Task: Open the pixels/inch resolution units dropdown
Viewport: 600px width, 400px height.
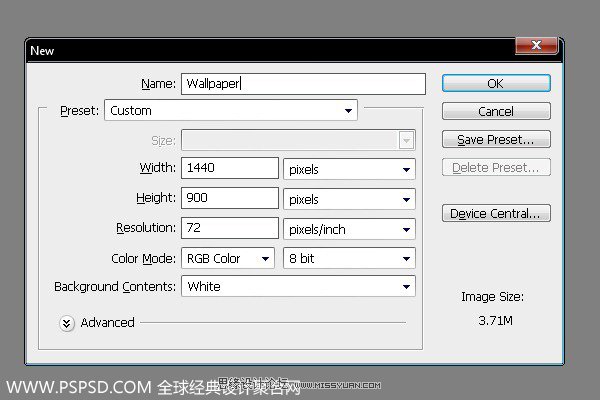Action: [x=349, y=229]
